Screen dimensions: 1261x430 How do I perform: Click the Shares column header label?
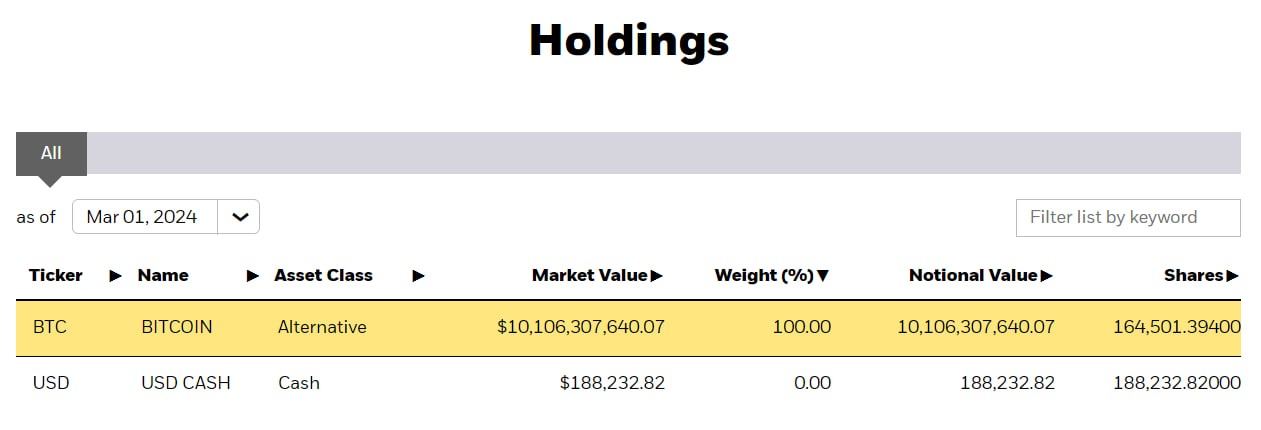(x=1194, y=276)
